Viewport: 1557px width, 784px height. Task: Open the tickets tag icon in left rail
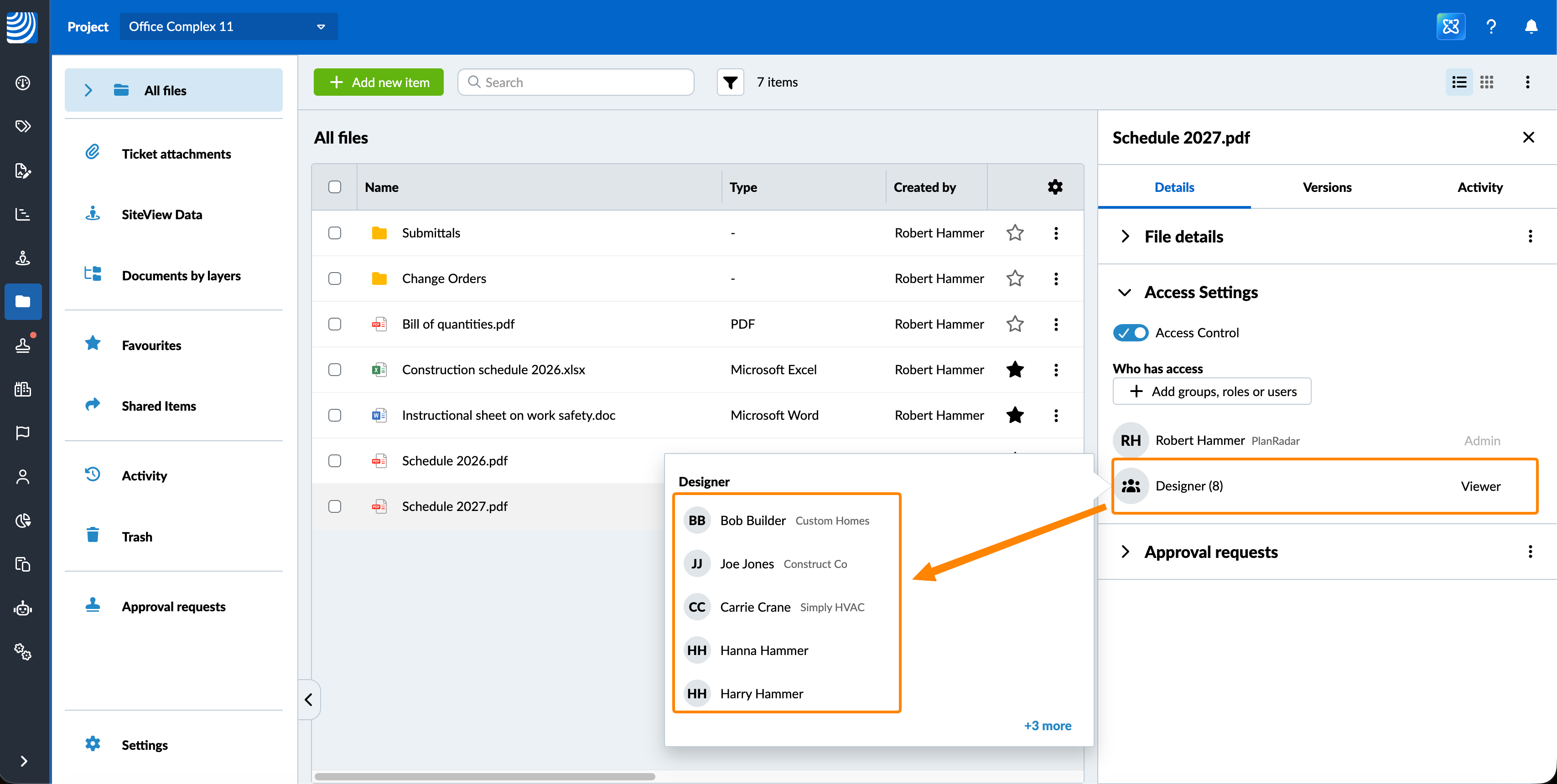(23, 126)
